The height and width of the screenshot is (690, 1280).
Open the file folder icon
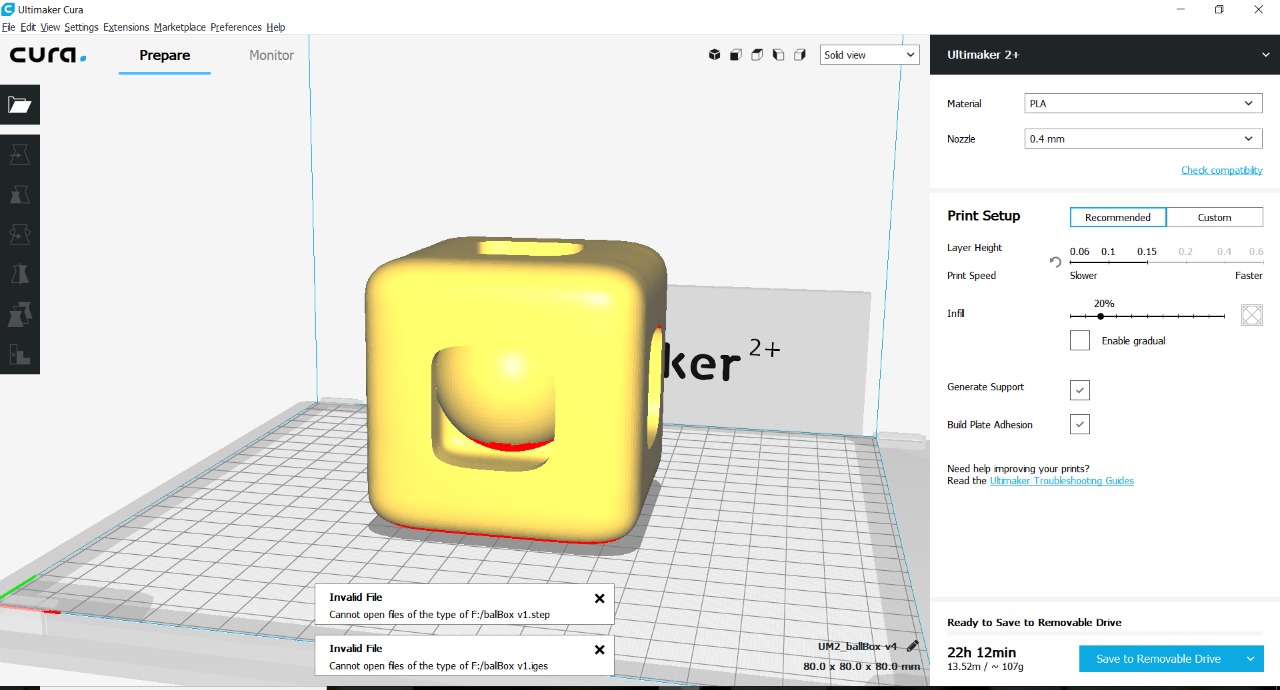tap(20, 105)
